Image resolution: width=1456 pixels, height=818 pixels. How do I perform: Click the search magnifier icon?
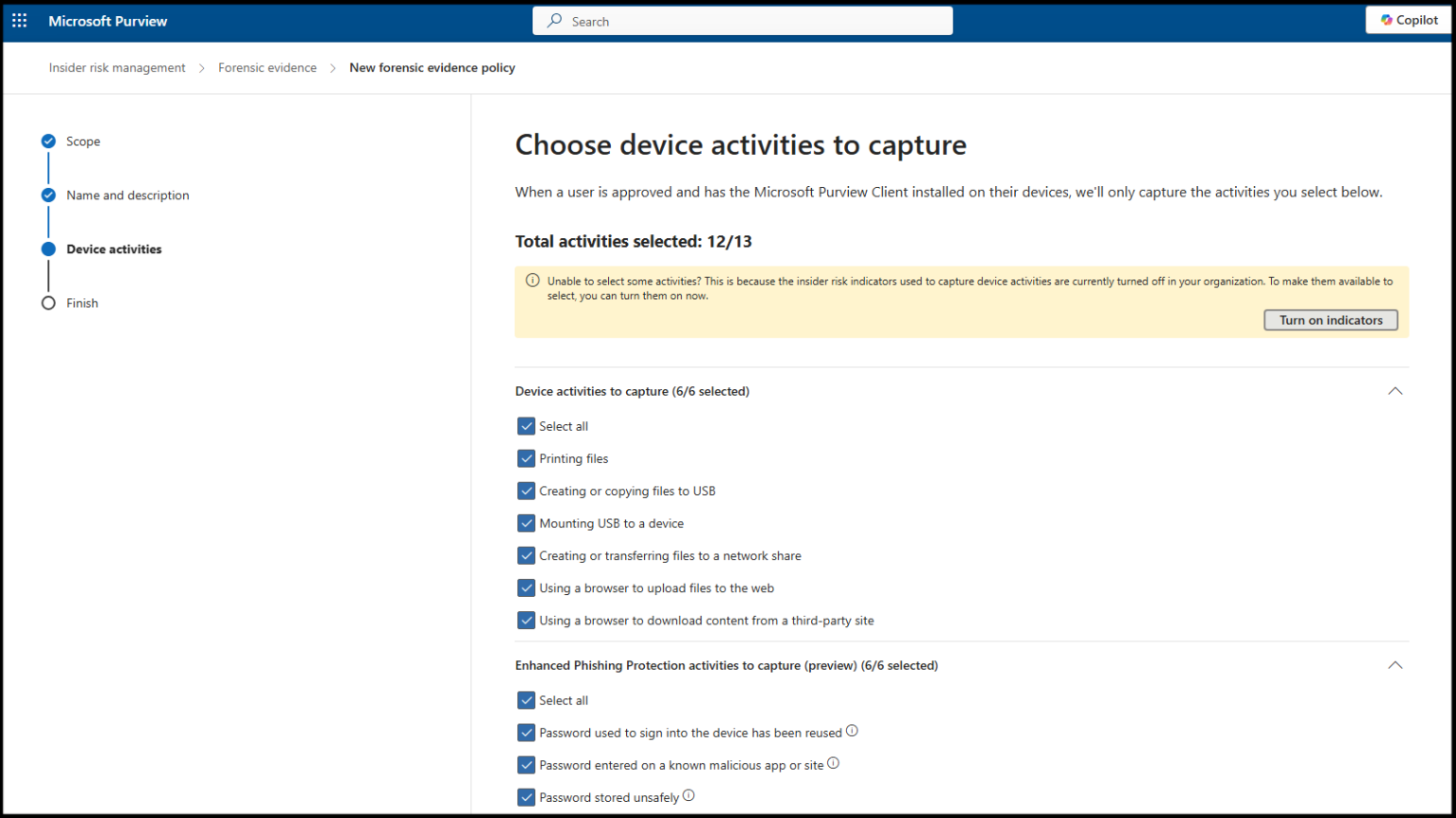pyautogui.click(x=555, y=21)
